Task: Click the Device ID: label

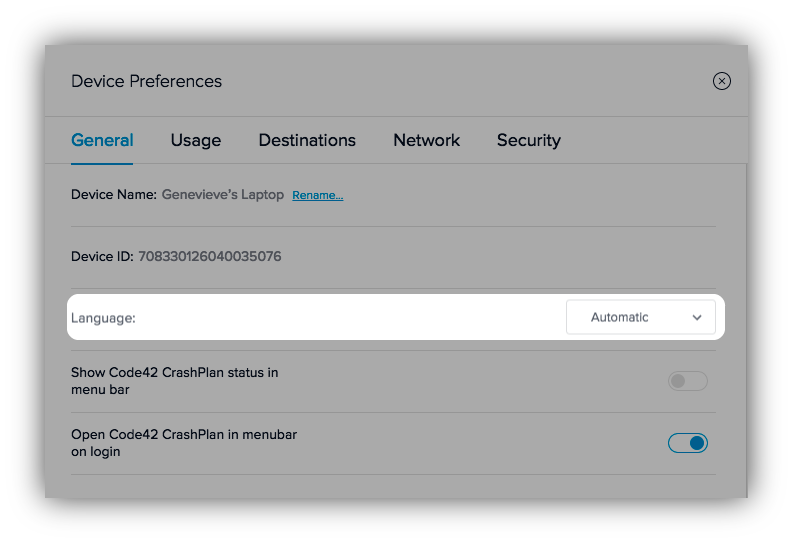Action: [101, 257]
